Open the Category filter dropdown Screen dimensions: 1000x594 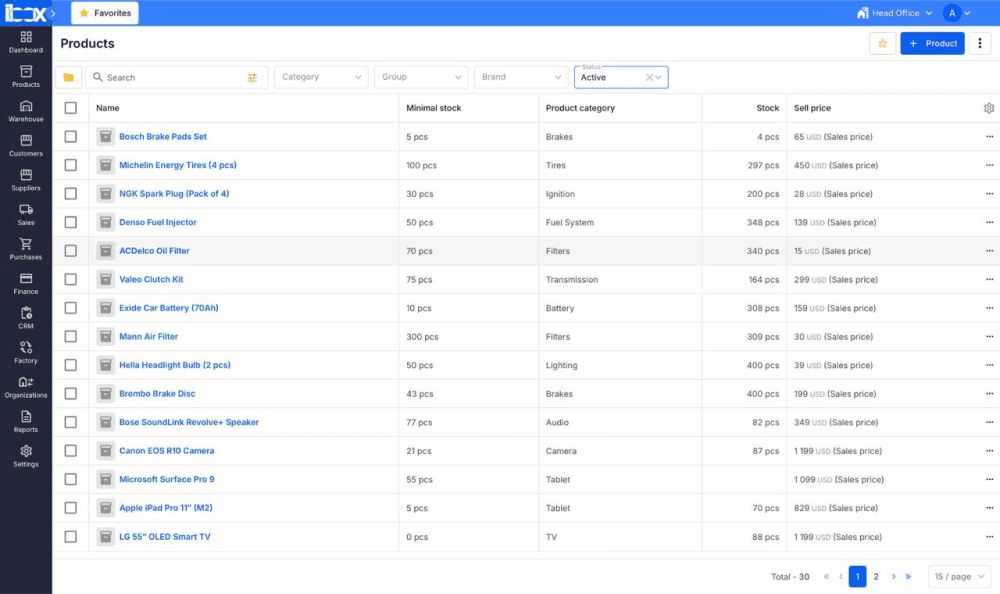click(x=321, y=77)
